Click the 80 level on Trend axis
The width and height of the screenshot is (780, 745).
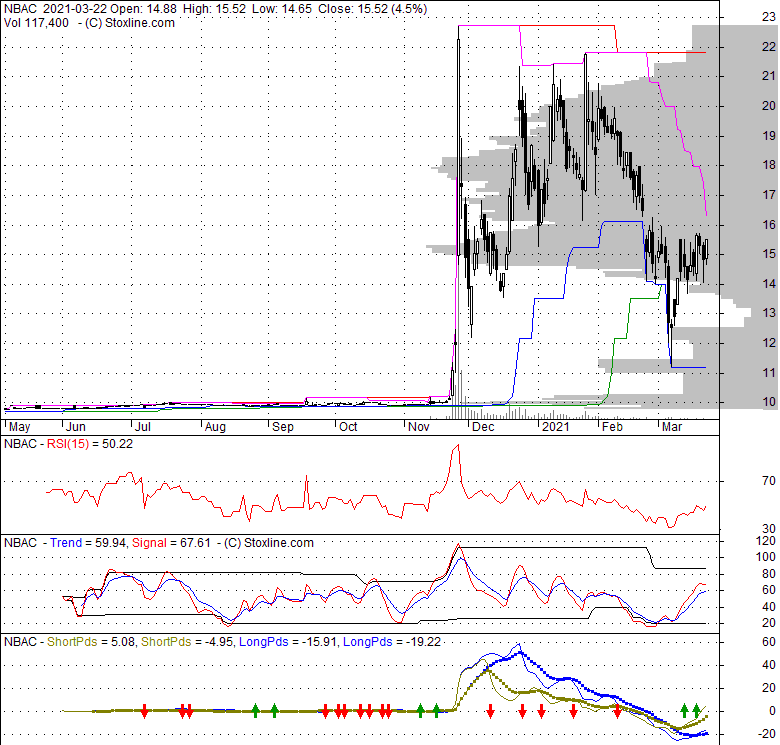pos(769,574)
